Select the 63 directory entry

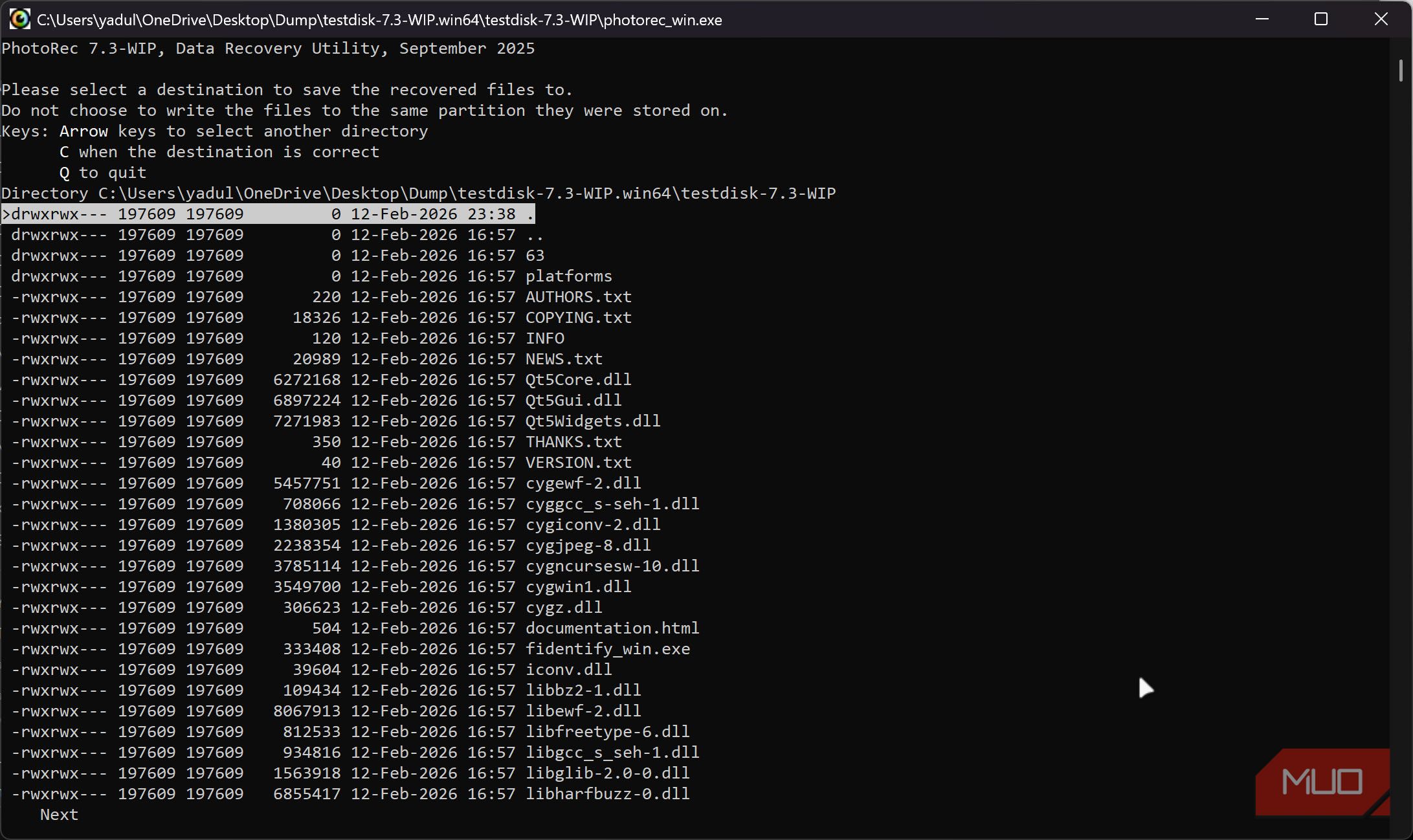[x=277, y=256]
